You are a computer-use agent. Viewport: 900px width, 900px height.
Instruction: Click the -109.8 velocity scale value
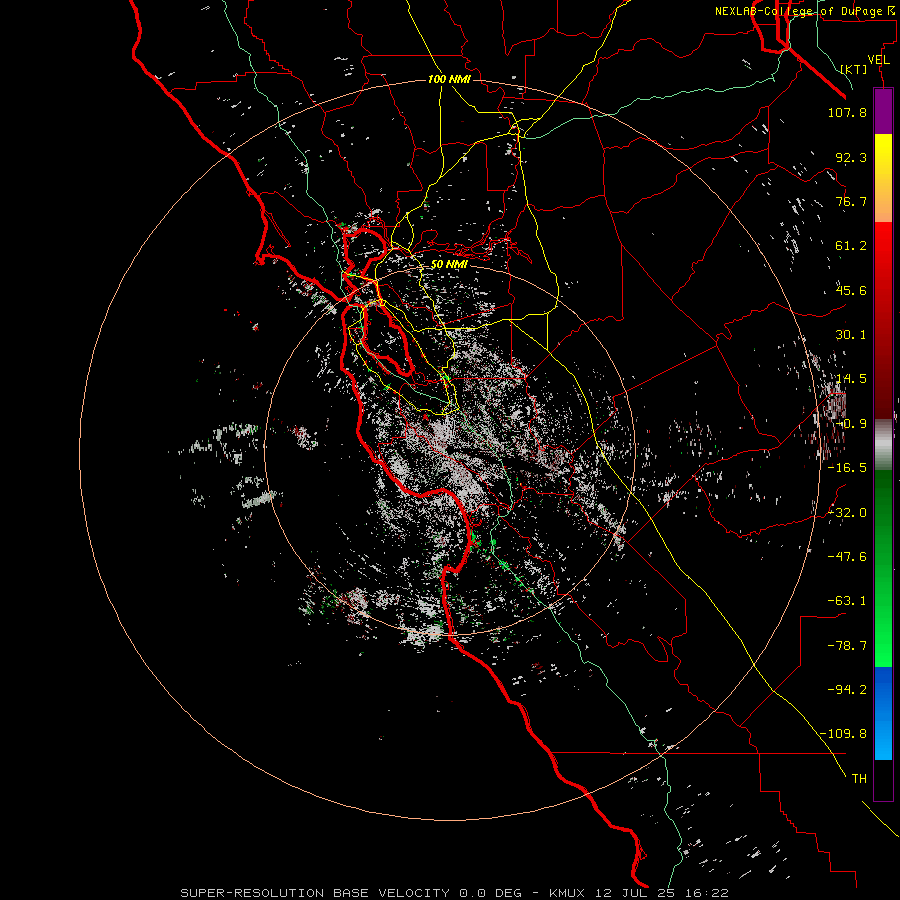[x=843, y=734]
